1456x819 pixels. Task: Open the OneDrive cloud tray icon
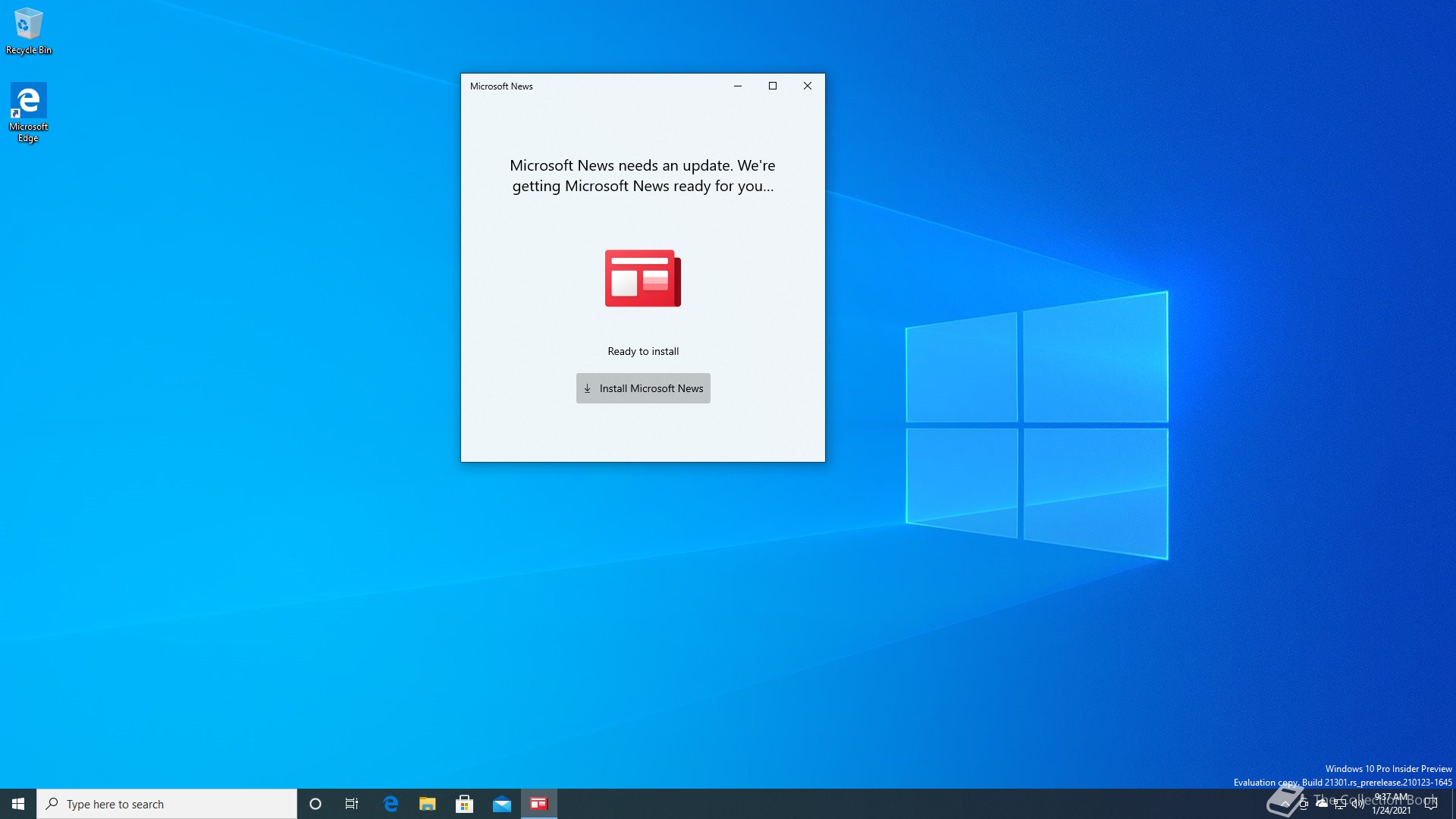1322,803
